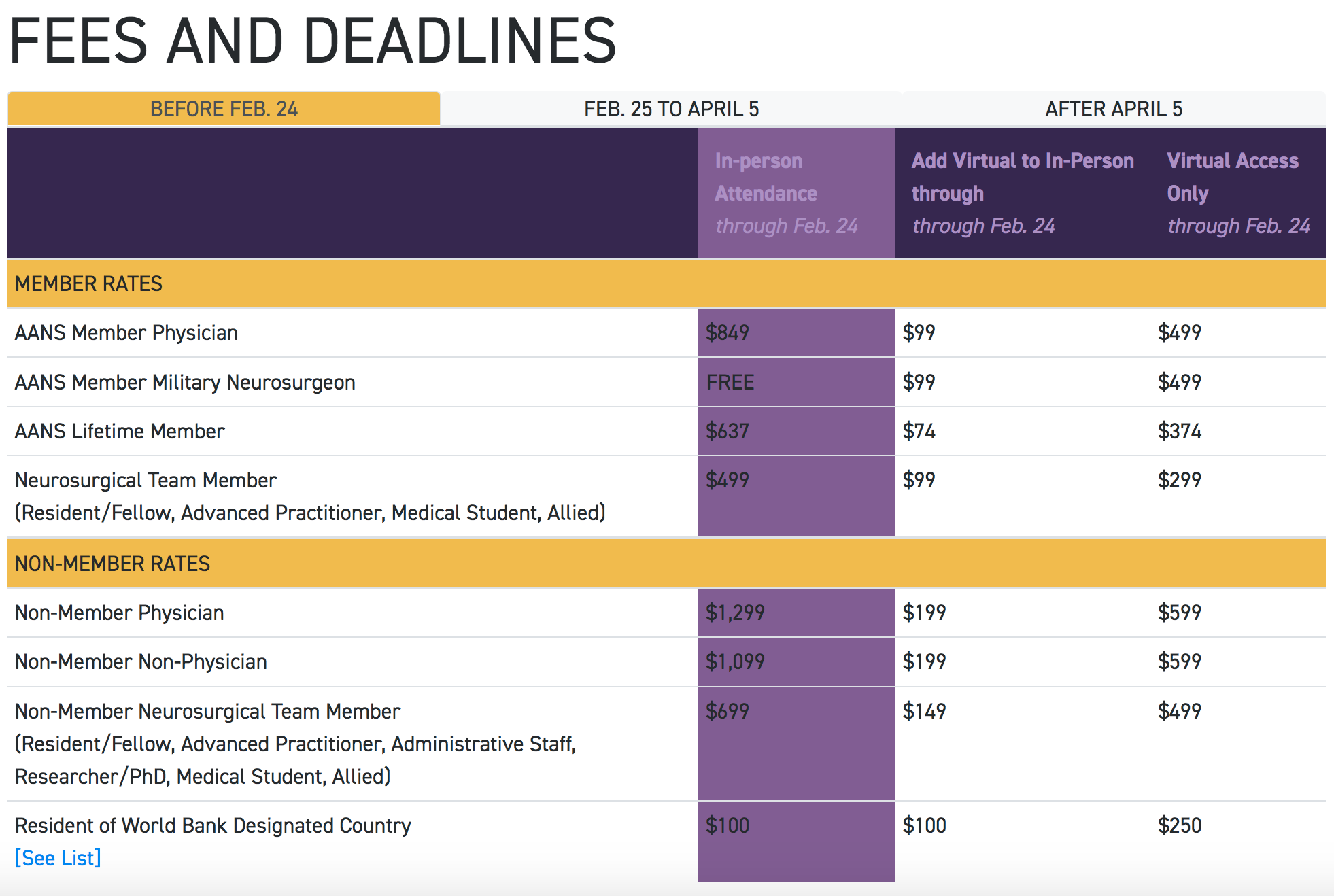Click the $849 in-person fee
Image resolution: width=1334 pixels, height=896 pixels.
tap(728, 333)
